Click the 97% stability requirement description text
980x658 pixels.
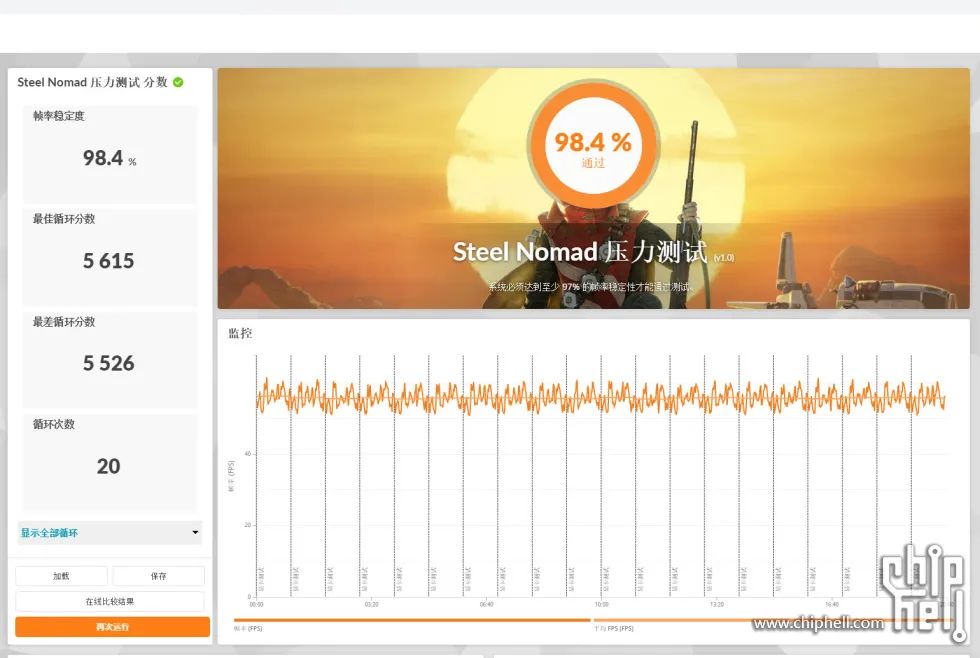coord(591,287)
